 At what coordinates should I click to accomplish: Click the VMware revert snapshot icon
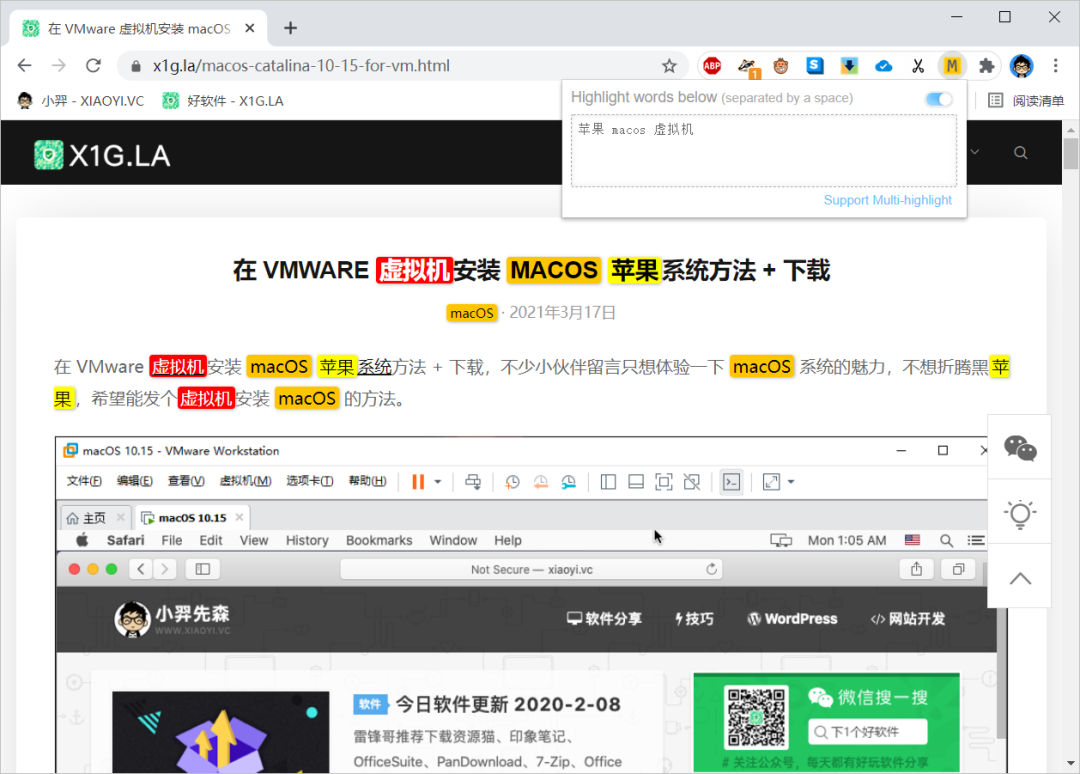pos(541,482)
